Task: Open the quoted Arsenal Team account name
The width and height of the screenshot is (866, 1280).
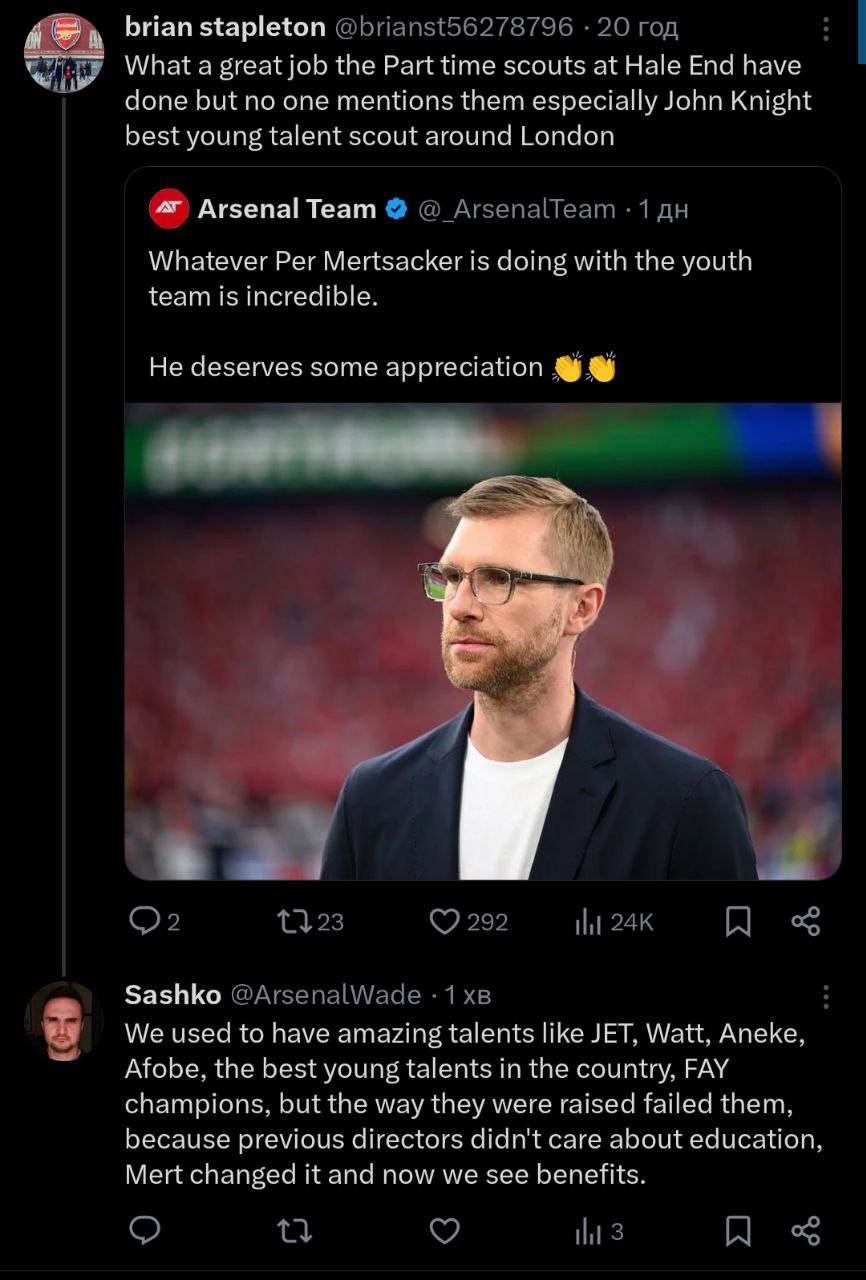Action: click(x=287, y=209)
